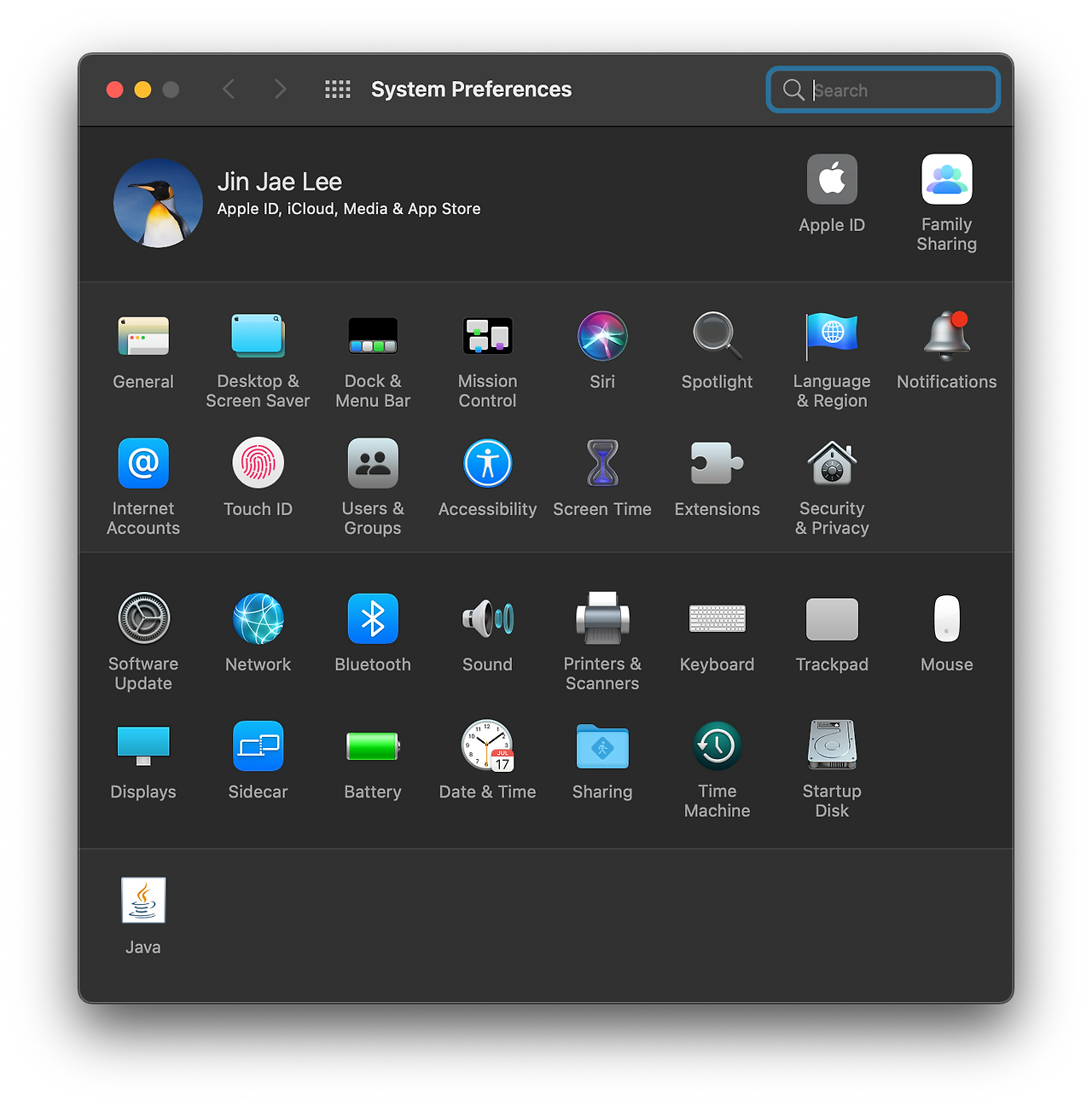Click the name "Jin Jae Lee"
1092x1107 pixels.
click(280, 182)
